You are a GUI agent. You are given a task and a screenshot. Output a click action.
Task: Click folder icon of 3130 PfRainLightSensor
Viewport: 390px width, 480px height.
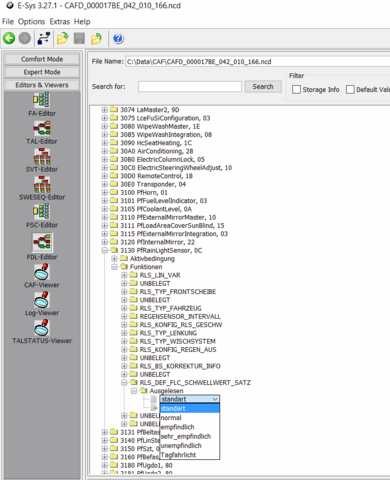114,250
